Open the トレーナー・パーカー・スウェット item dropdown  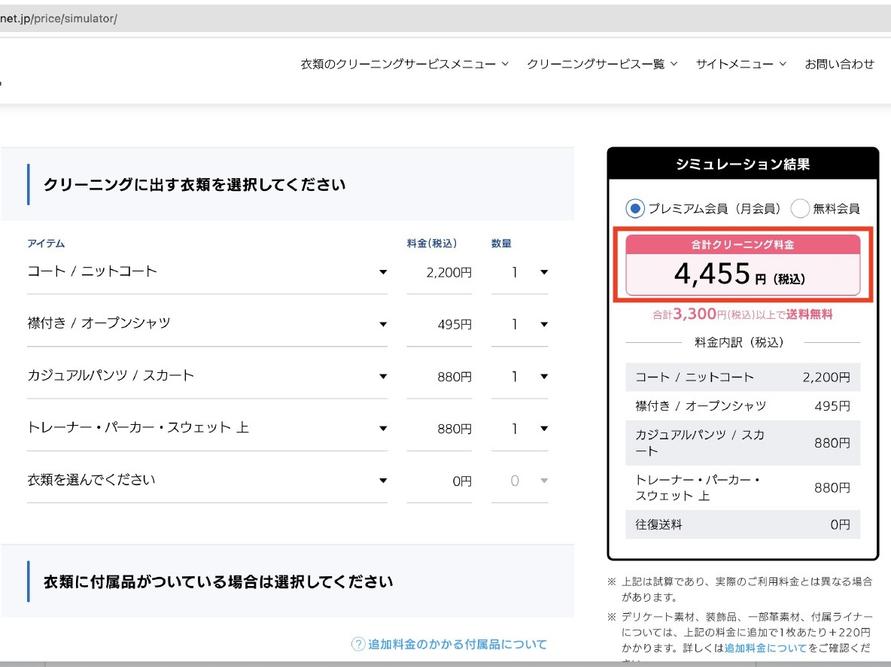coord(207,428)
